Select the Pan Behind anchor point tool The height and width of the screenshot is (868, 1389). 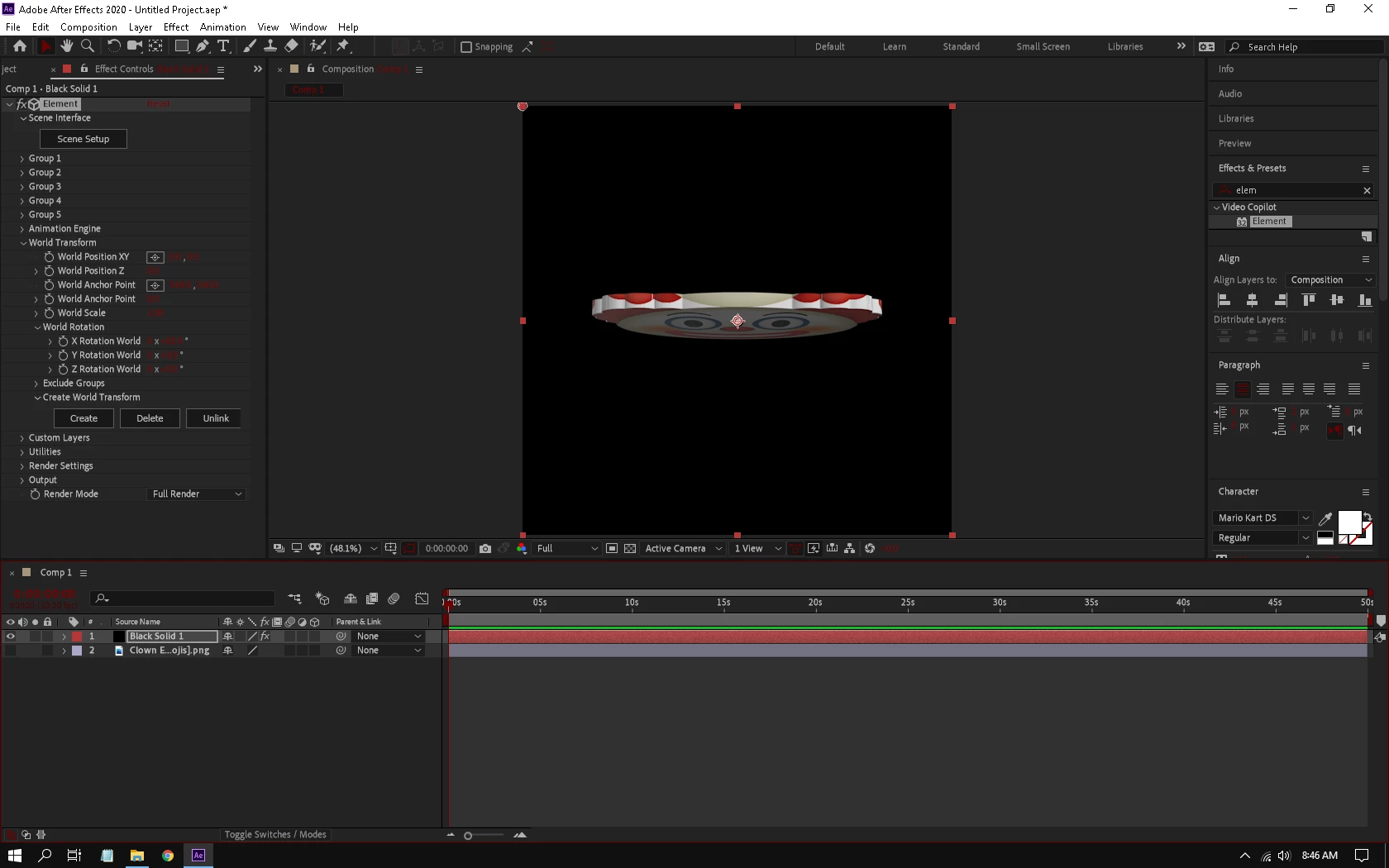coord(155,46)
